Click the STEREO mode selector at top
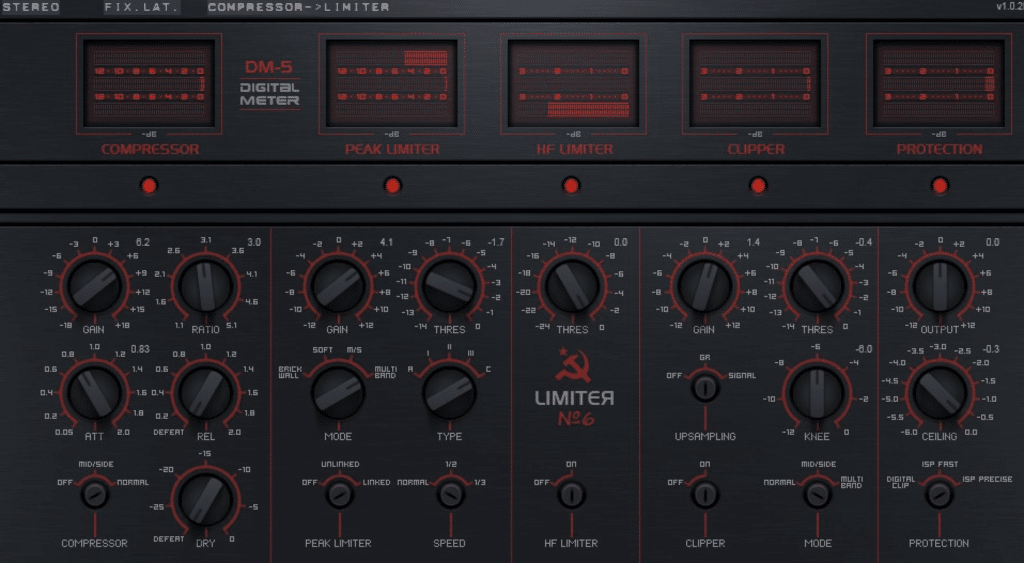1024x563 pixels. [31, 7]
